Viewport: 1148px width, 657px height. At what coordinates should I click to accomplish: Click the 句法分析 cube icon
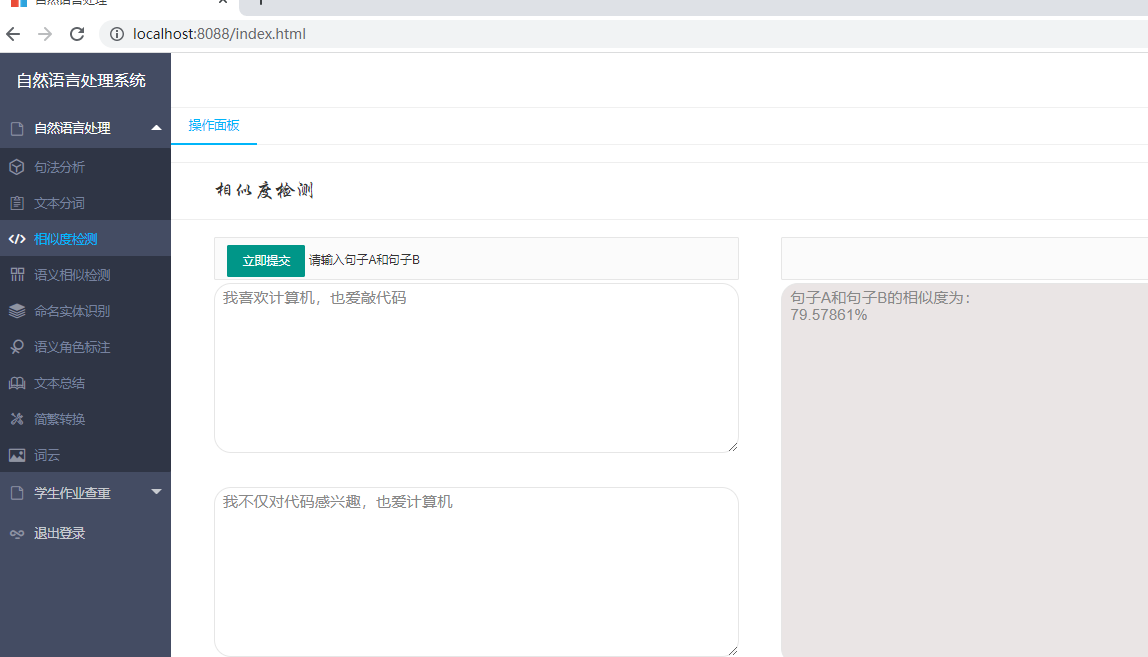17,167
